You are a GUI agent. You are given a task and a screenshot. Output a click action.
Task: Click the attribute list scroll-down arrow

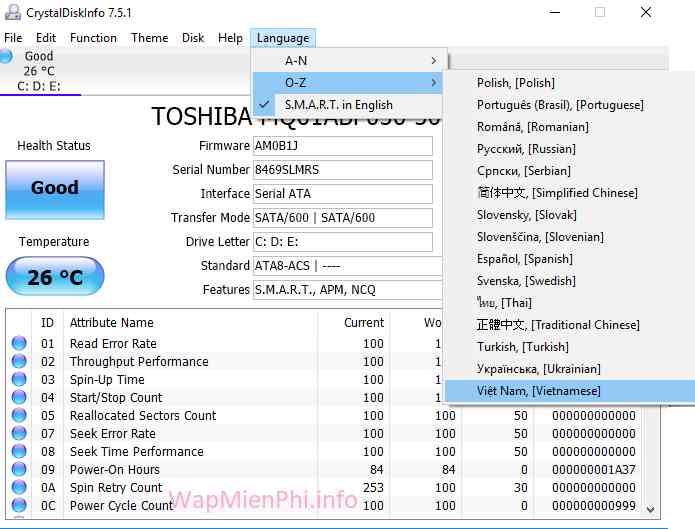(650, 509)
